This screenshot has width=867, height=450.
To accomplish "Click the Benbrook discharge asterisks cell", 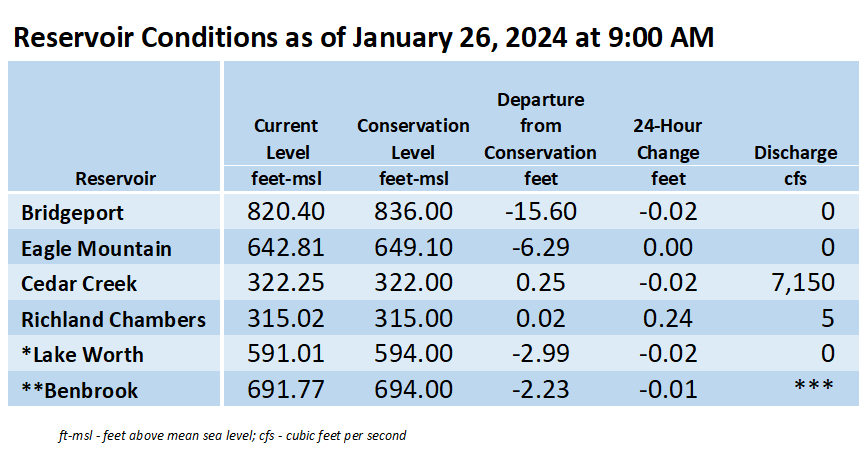I will tap(813, 384).
